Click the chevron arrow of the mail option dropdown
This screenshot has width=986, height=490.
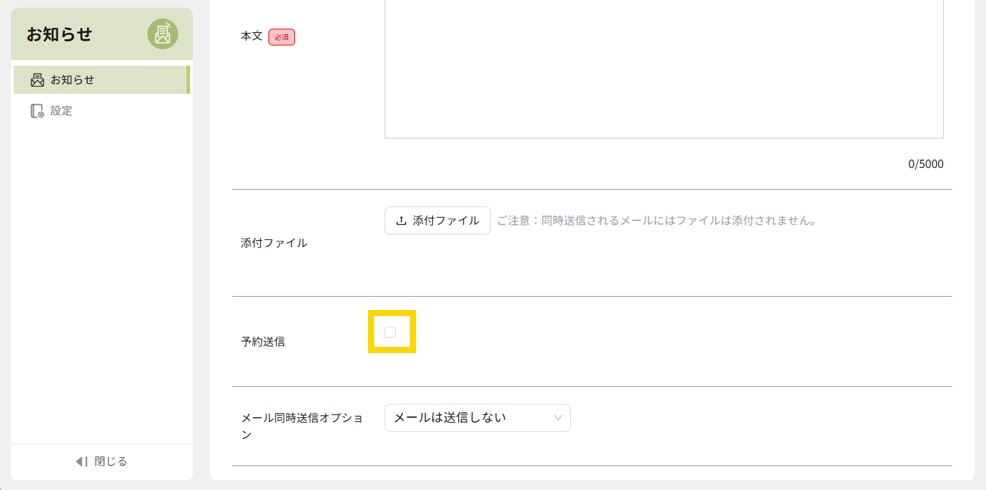click(x=557, y=417)
